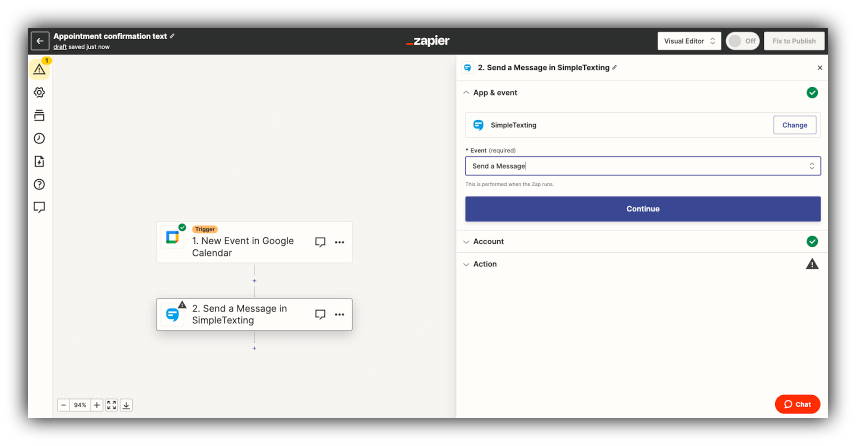Open the Event dropdown showing Send a Message
Screen dimensions: 856x446
pyautogui.click(x=642, y=166)
